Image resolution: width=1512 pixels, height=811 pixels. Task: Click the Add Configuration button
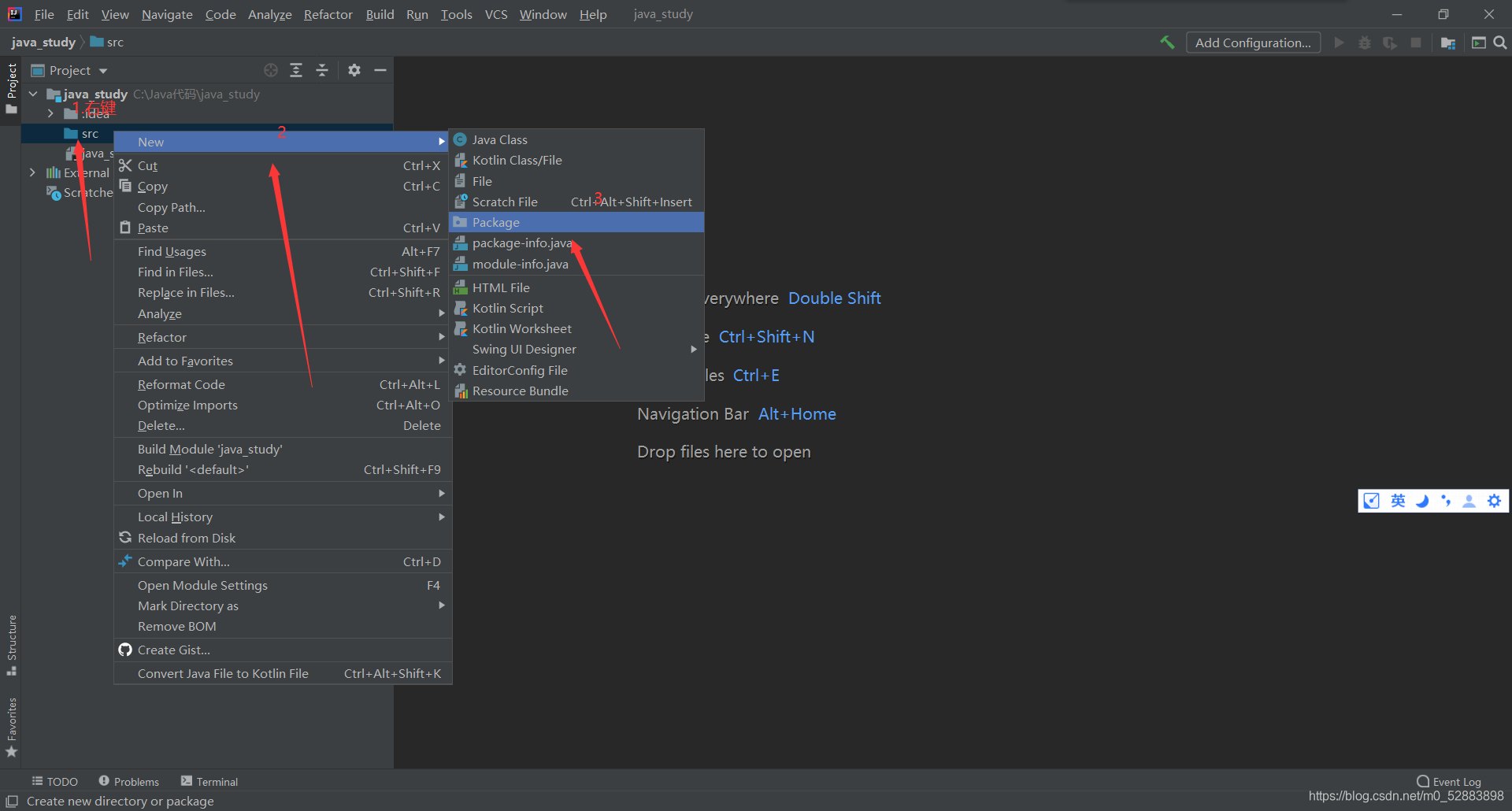pos(1253,43)
